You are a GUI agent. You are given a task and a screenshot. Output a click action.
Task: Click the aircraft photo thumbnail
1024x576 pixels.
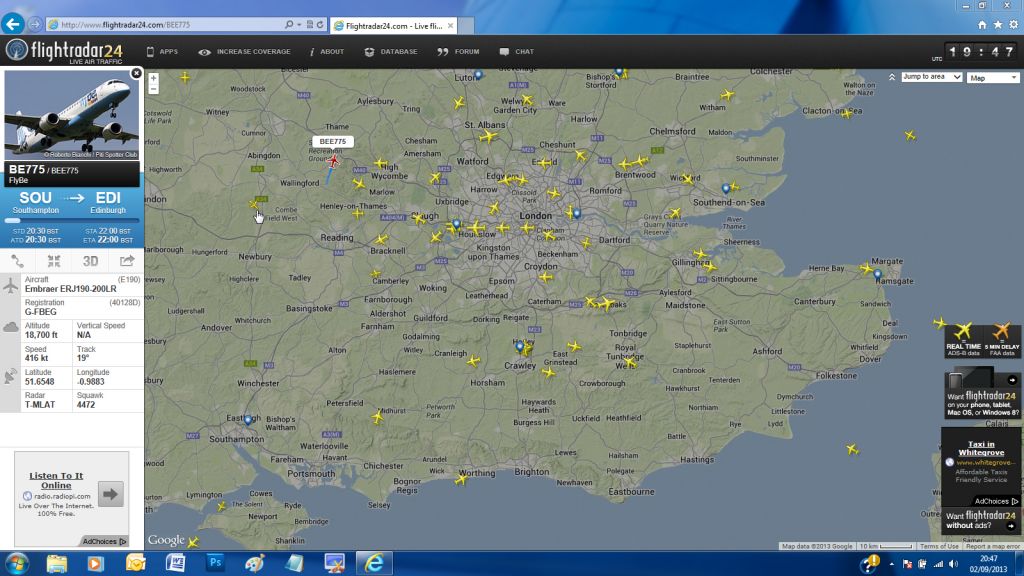point(72,115)
